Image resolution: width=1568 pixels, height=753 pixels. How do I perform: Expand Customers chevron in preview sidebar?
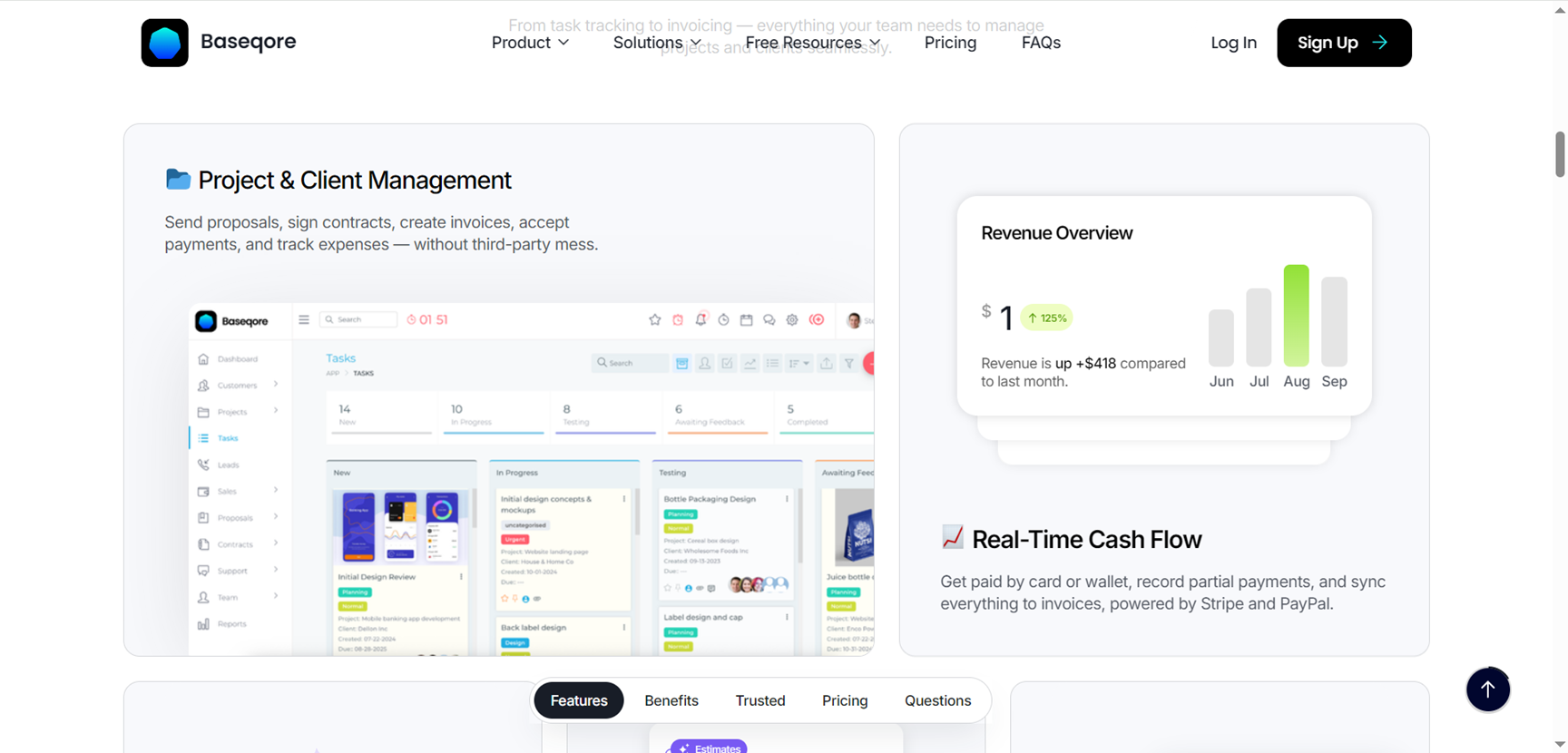[x=276, y=385]
